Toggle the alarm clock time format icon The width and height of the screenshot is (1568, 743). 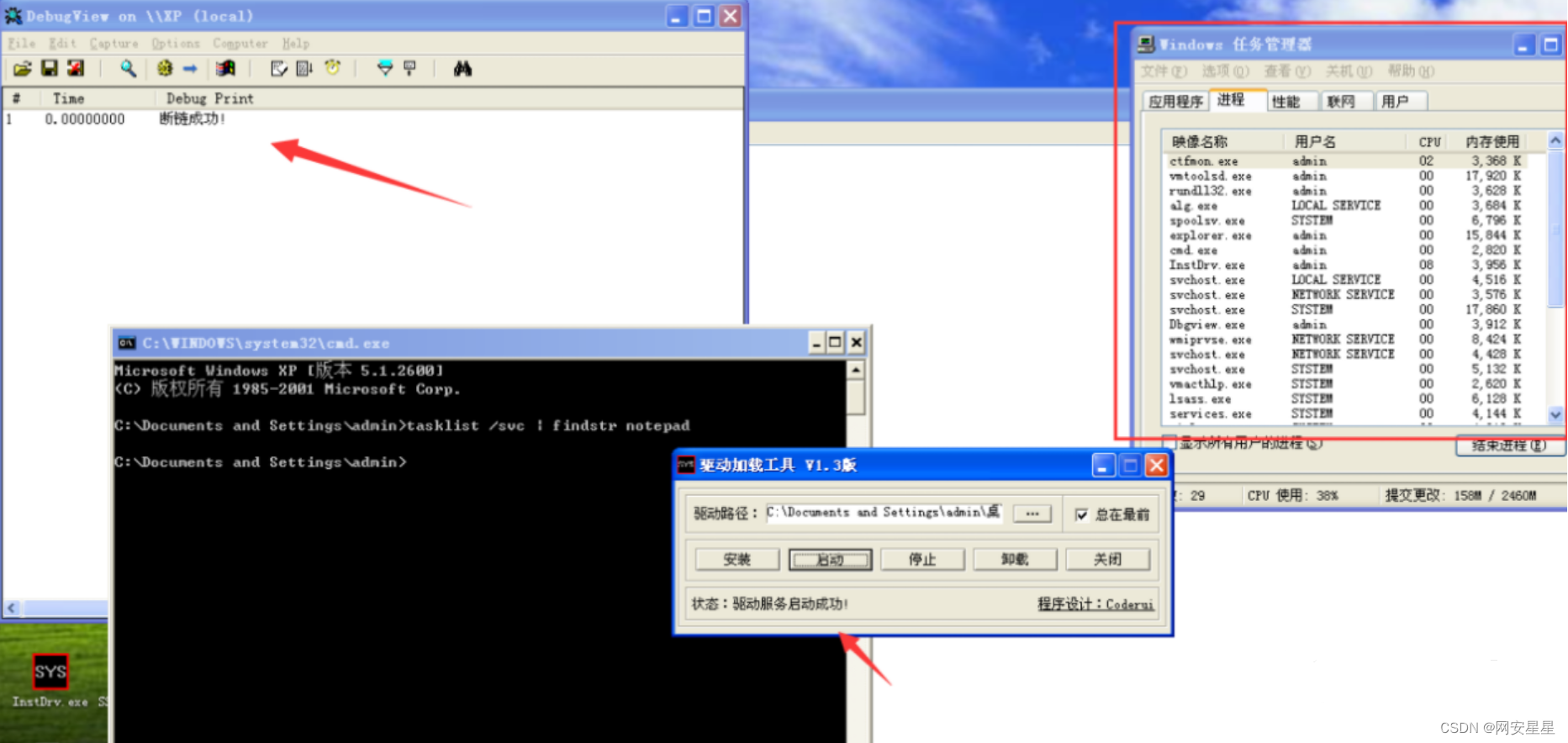(x=333, y=68)
